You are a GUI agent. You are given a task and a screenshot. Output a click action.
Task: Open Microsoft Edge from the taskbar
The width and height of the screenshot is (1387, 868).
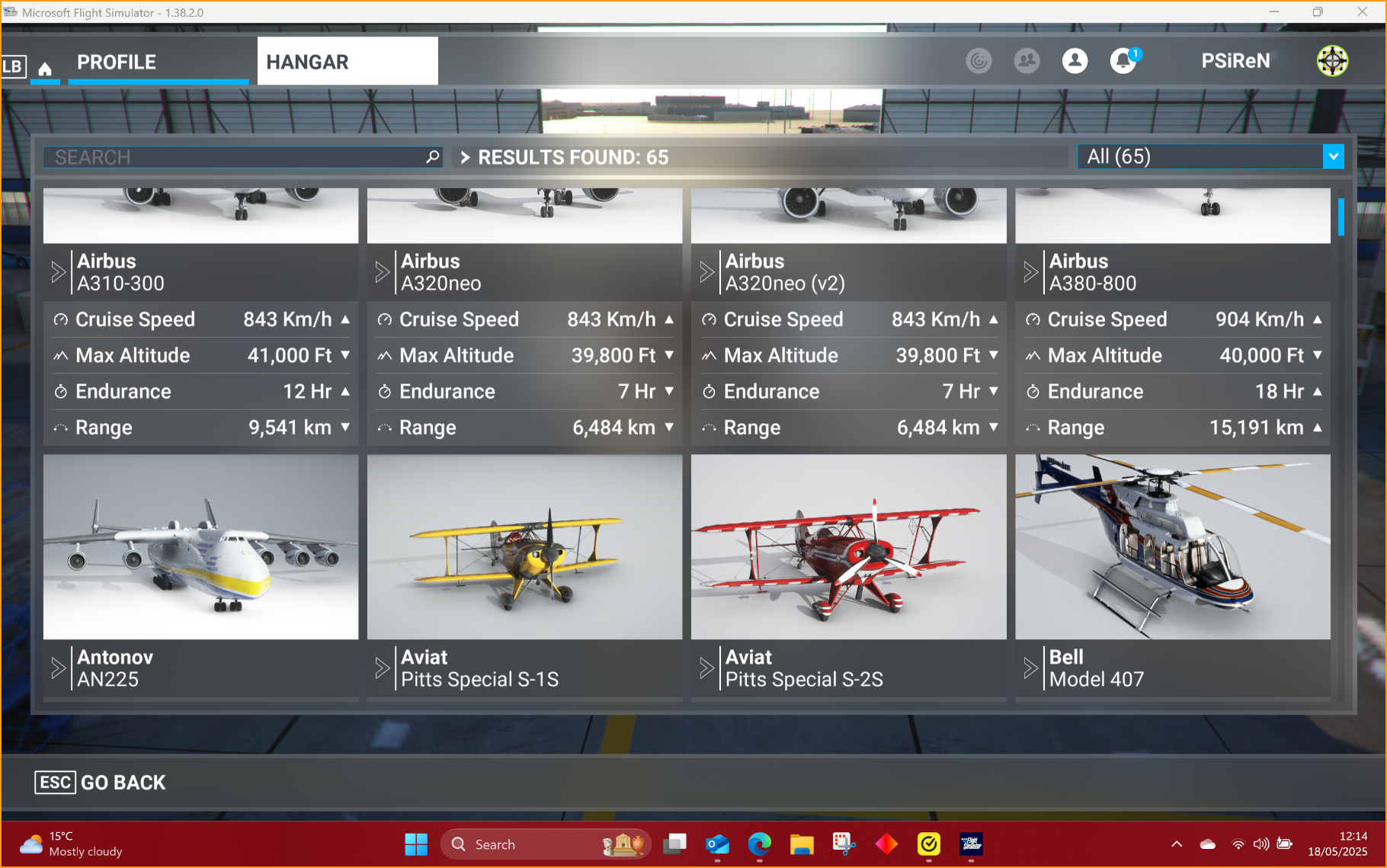point(759,844)
